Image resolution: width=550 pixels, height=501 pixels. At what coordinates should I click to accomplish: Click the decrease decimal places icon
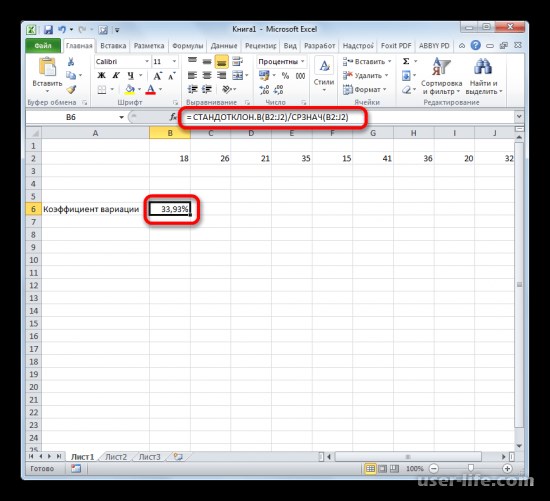279,90
